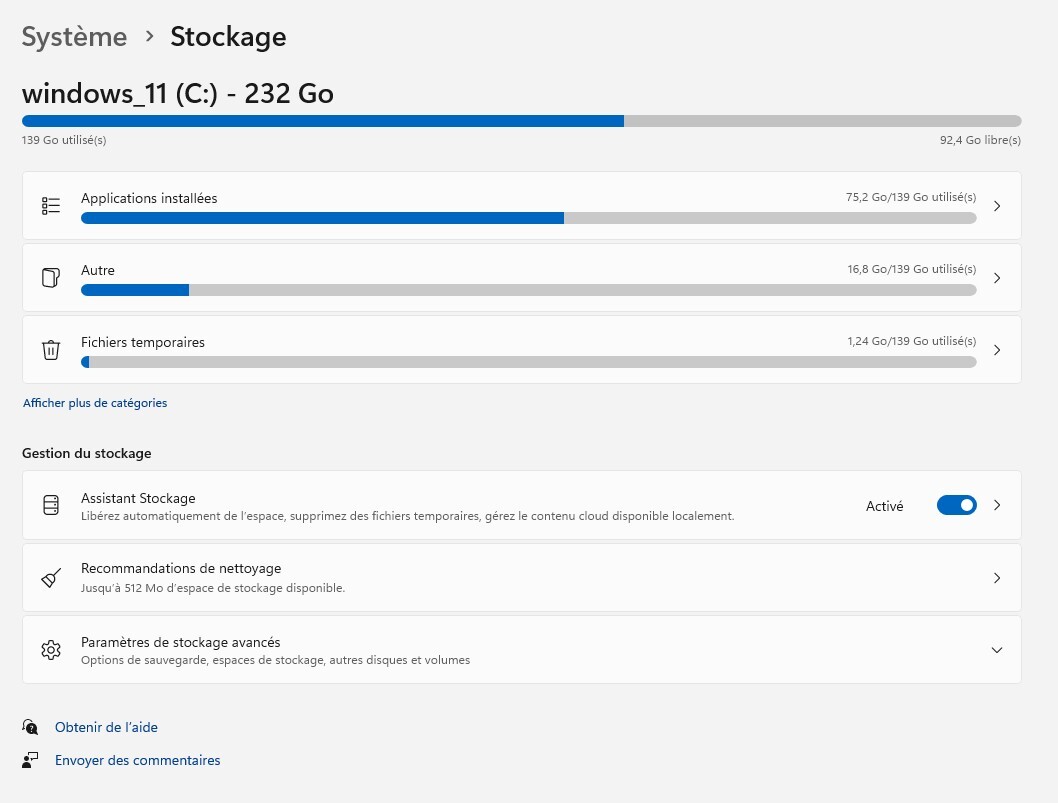
Task: Click the Stockage breadcrumb title
Action: [228, 37]
